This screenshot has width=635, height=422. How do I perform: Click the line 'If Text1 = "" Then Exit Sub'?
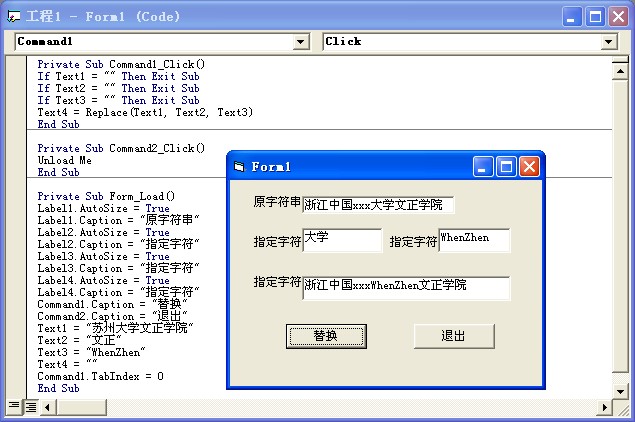click(x=118, y=76)
